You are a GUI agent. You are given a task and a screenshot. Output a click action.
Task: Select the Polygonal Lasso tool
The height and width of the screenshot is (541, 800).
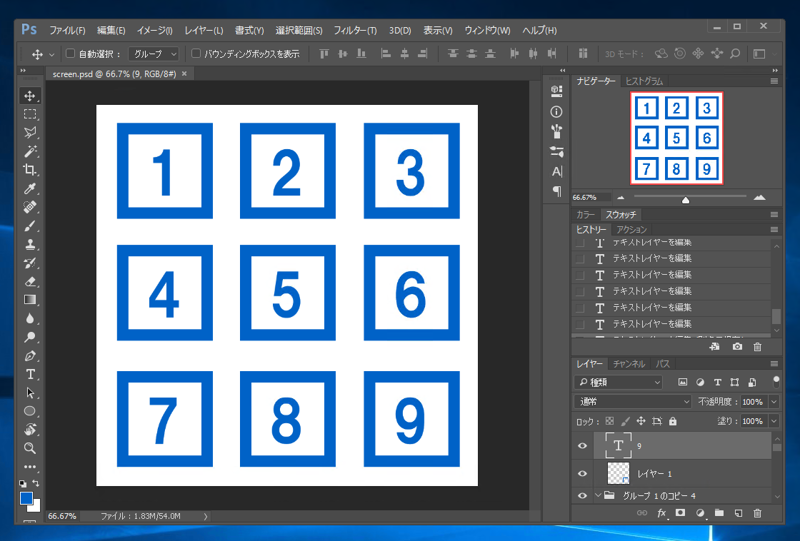tap(30, 133)
